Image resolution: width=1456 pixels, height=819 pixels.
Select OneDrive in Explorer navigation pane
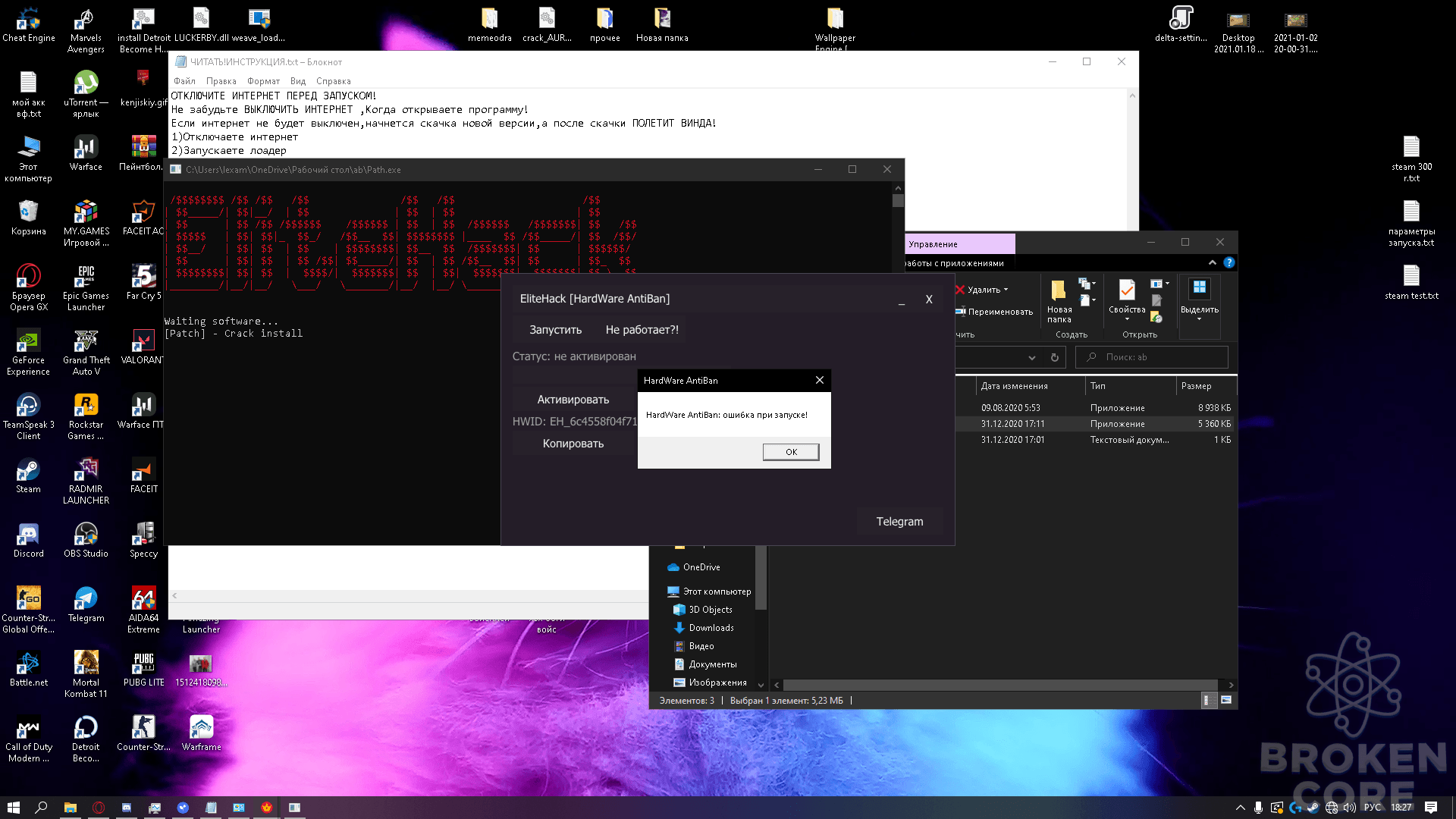tap(693, 567)
